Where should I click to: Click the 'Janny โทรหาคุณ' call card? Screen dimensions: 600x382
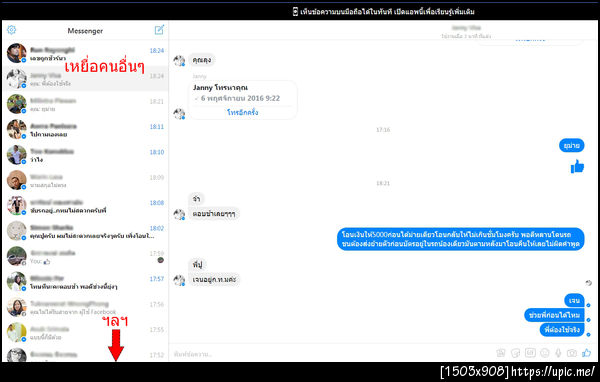[x=243, y=100]
